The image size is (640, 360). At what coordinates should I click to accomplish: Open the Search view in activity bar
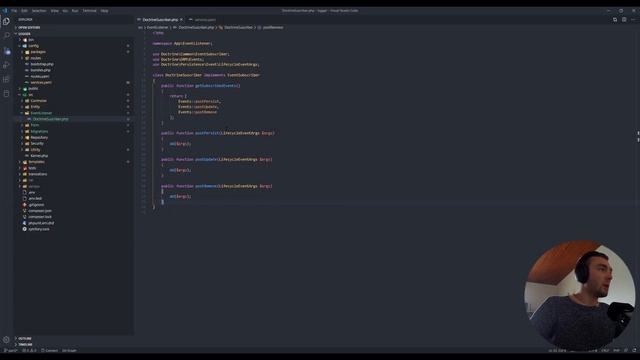(6, 36)
